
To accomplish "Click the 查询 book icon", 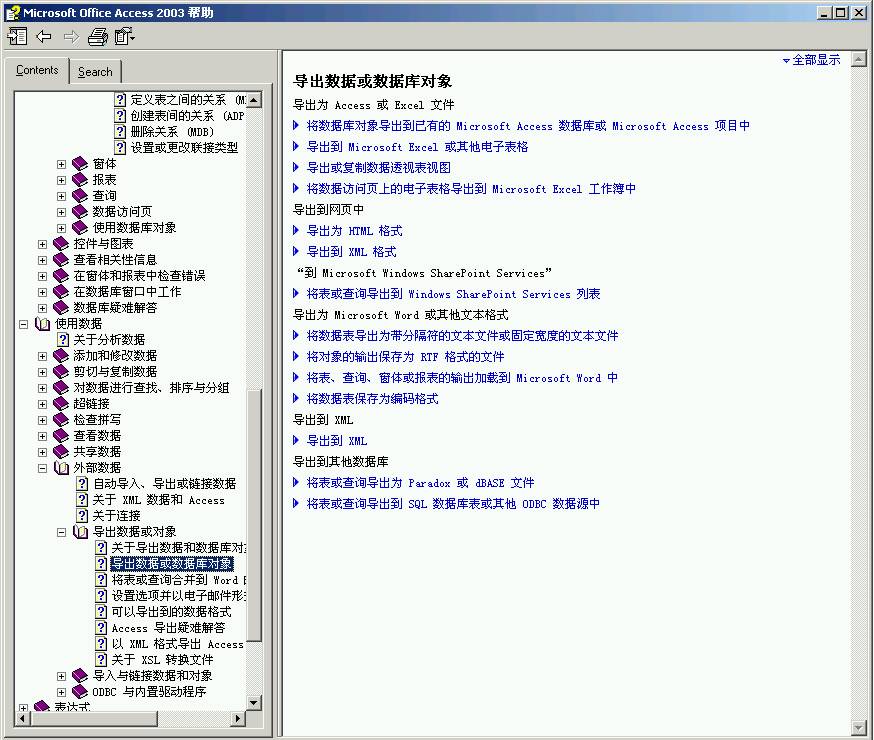I will [x=80, y=196].
